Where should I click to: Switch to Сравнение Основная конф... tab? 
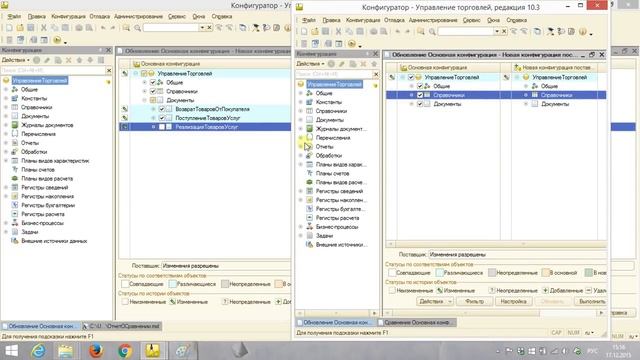[x=416, y=322]
